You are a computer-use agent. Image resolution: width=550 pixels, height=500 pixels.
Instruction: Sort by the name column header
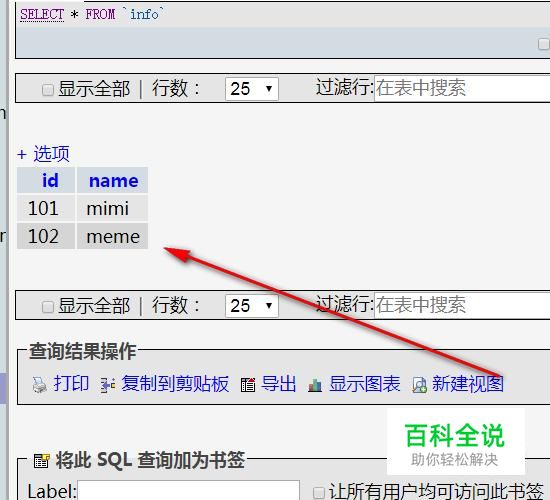(x=114, y=181)
